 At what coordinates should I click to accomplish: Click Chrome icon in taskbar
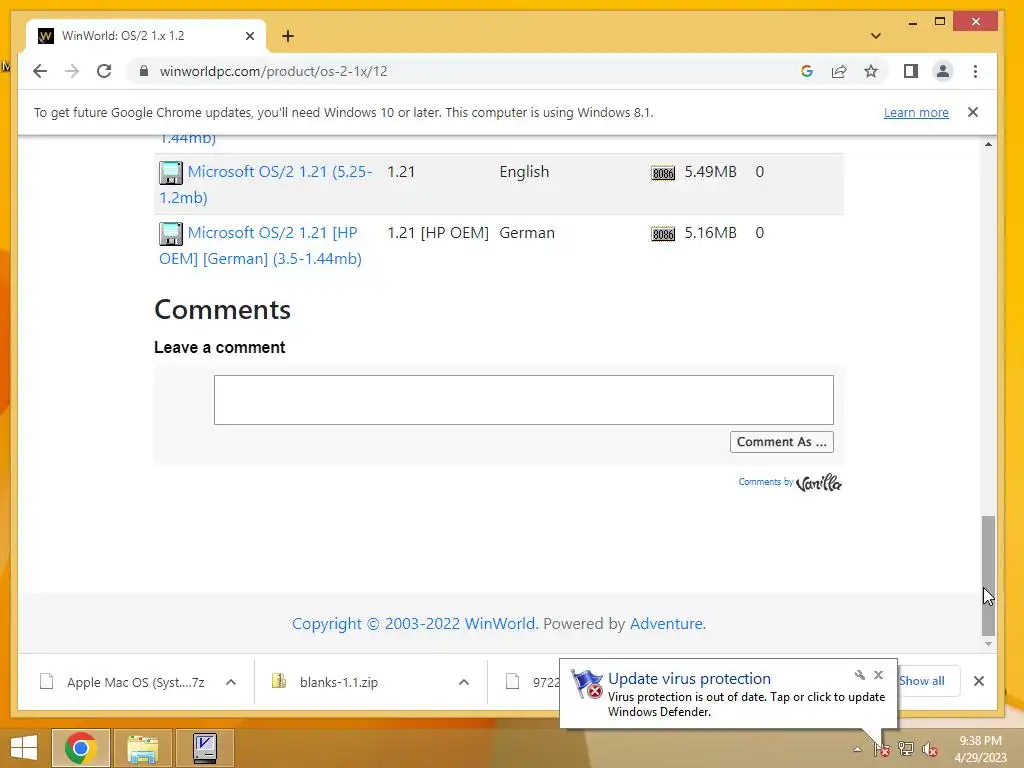[x=80, y=748]
